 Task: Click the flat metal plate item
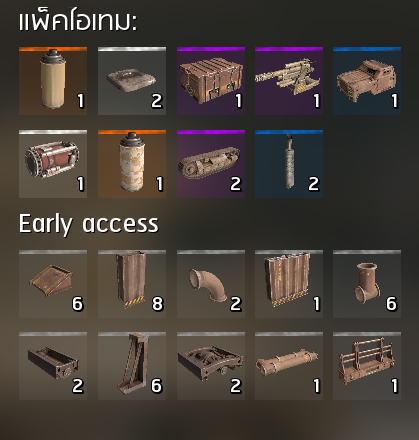[x=132, y=81]
